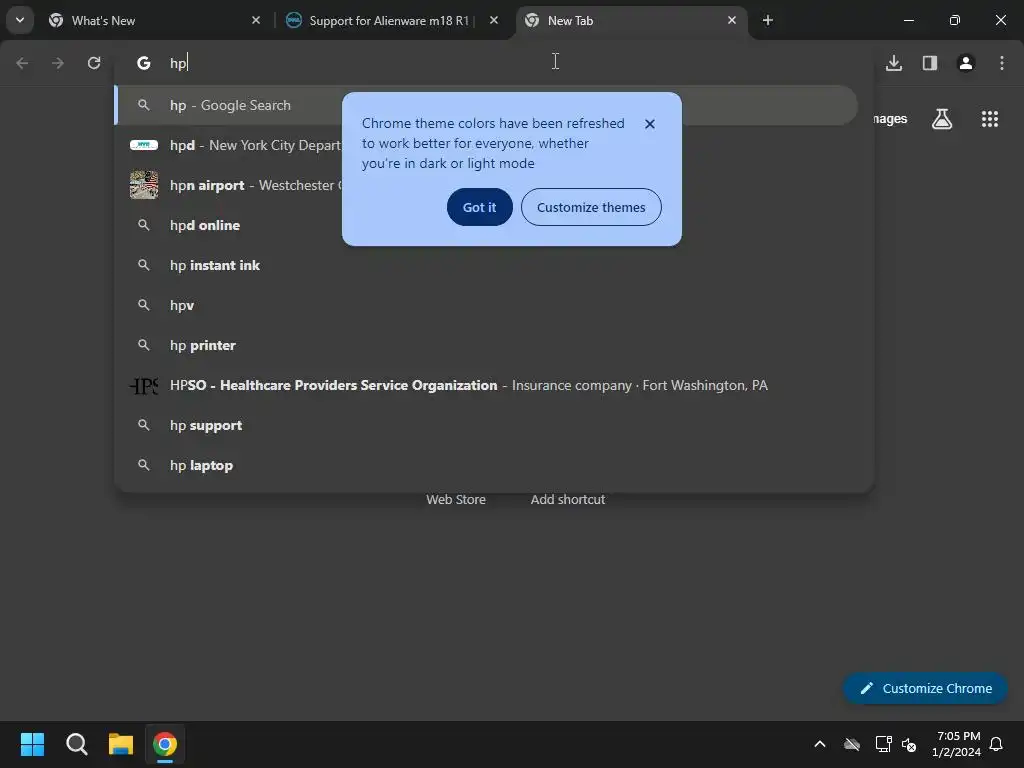Close the What's New tab
The image size is (1024, 768).
(x=256, y=20)
